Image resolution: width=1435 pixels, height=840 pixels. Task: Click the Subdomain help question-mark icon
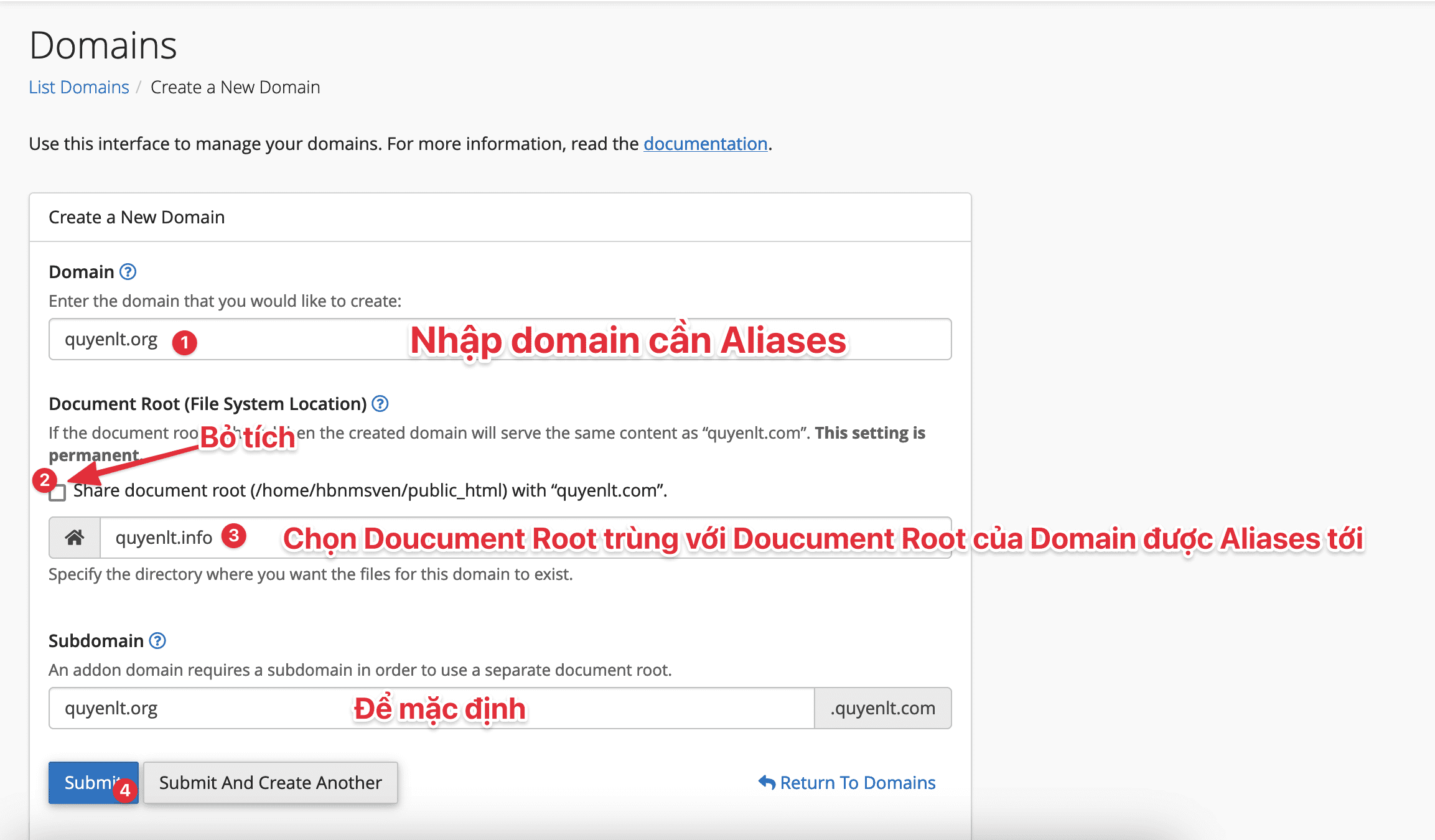pos(157,641)
